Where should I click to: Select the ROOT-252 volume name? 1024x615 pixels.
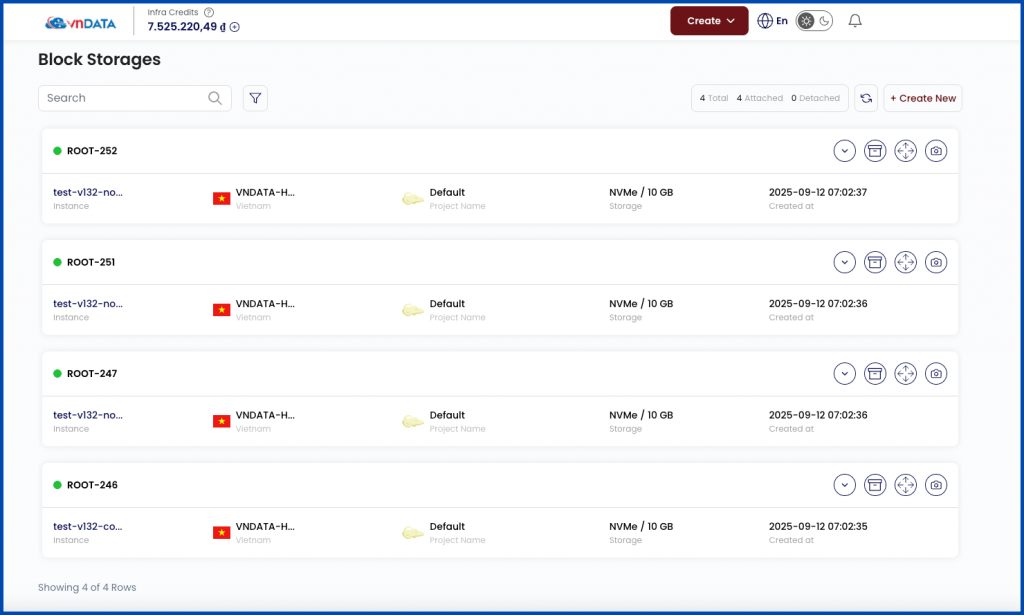point(92,151)
